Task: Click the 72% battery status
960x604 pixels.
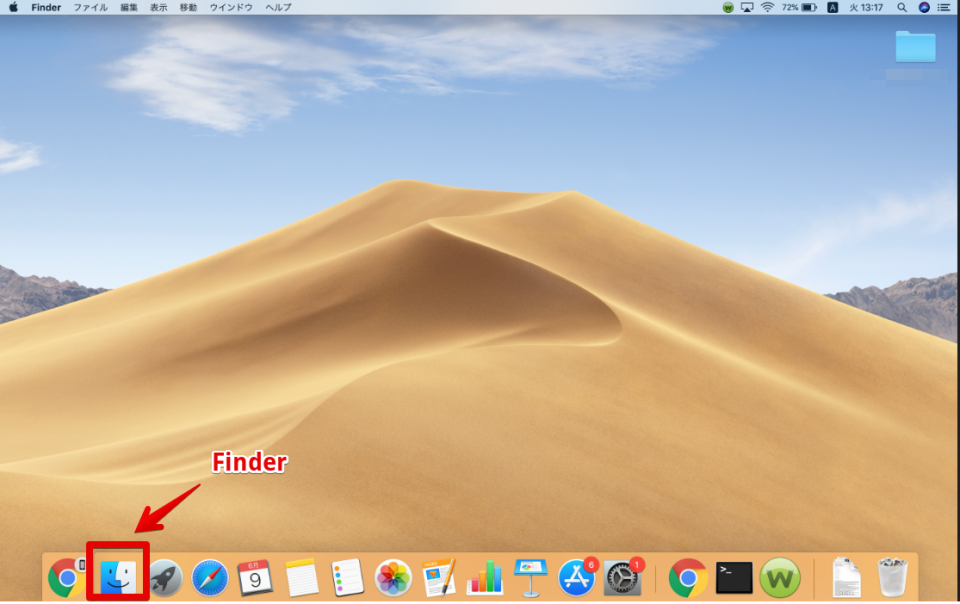Action: coord(799,7)
